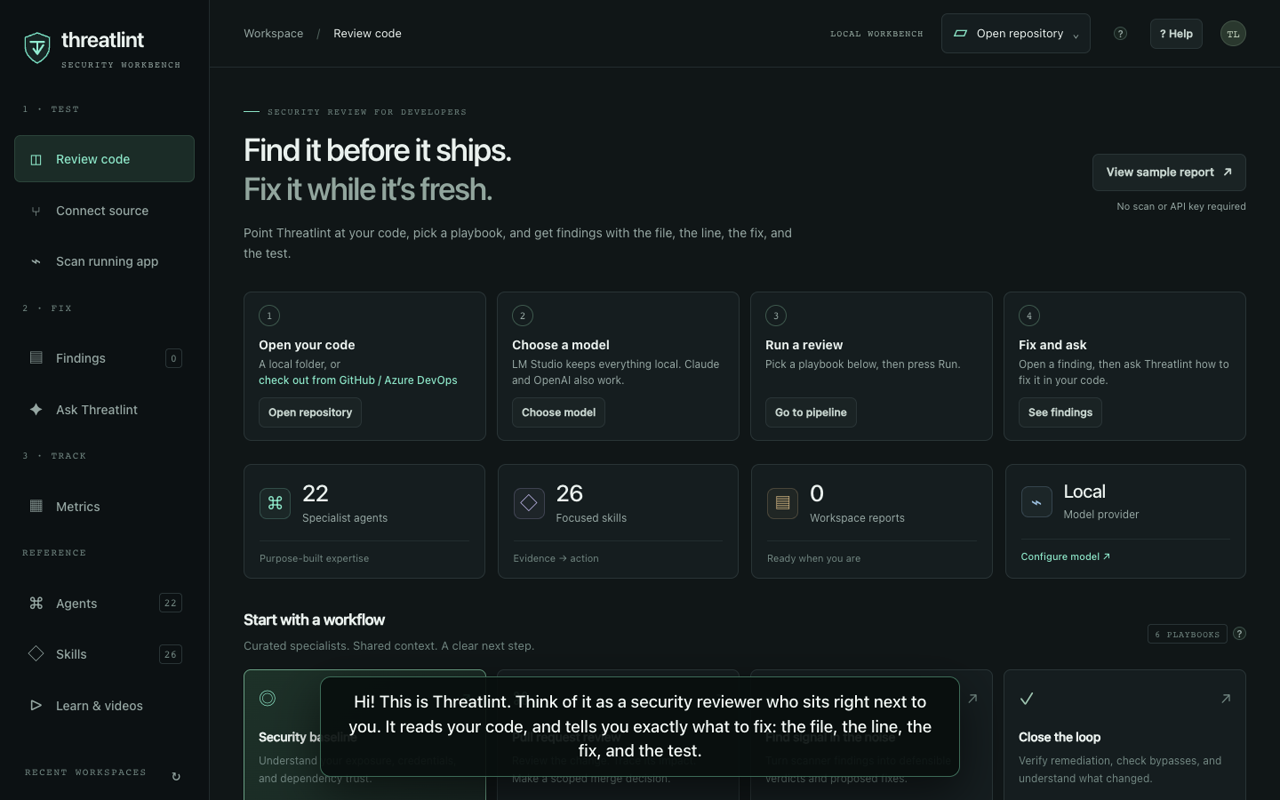This screenshot has width=1280, height=800.
Task: Expand the Open repository dropdown
Action: [x=1015, y=33]
